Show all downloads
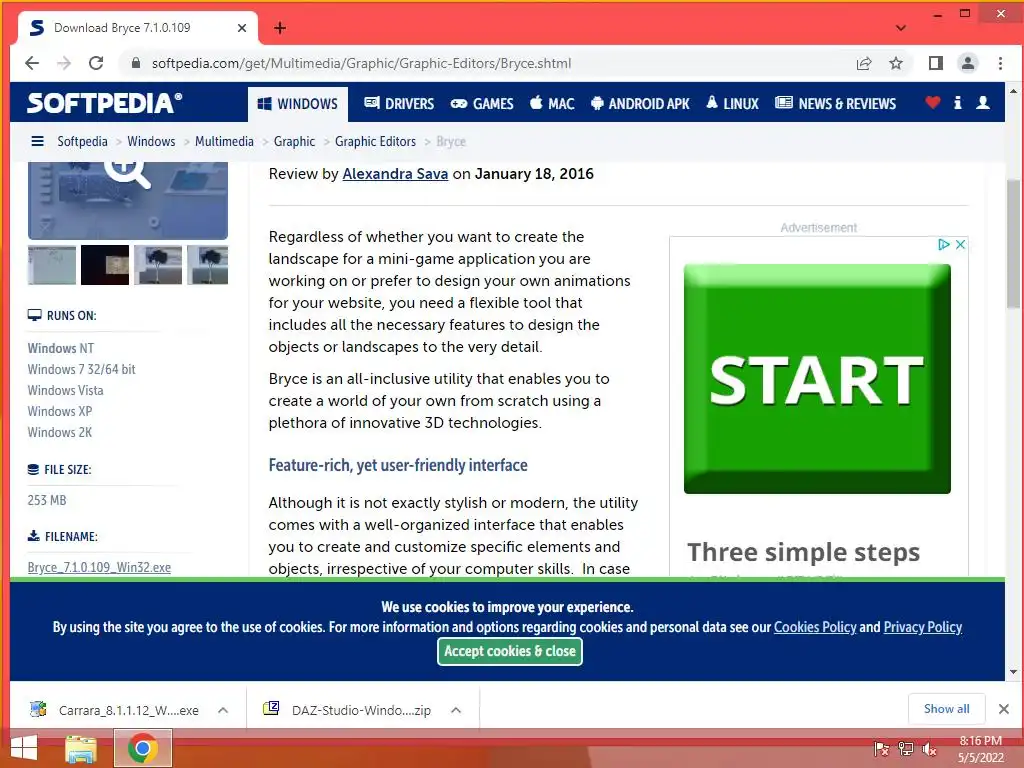 pos(946,709)
